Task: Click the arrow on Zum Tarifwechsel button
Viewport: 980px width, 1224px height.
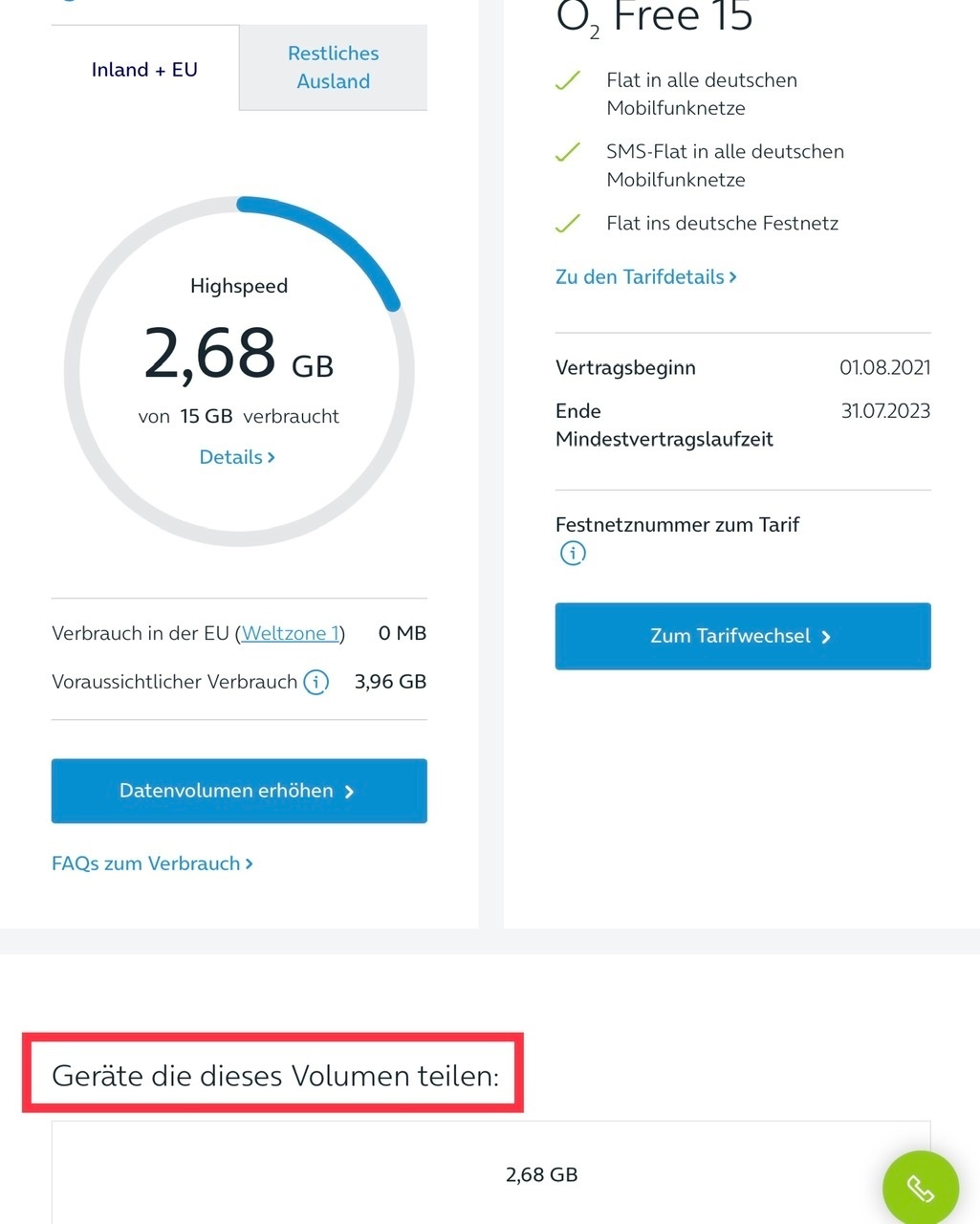Action: [x=826, y=637]
